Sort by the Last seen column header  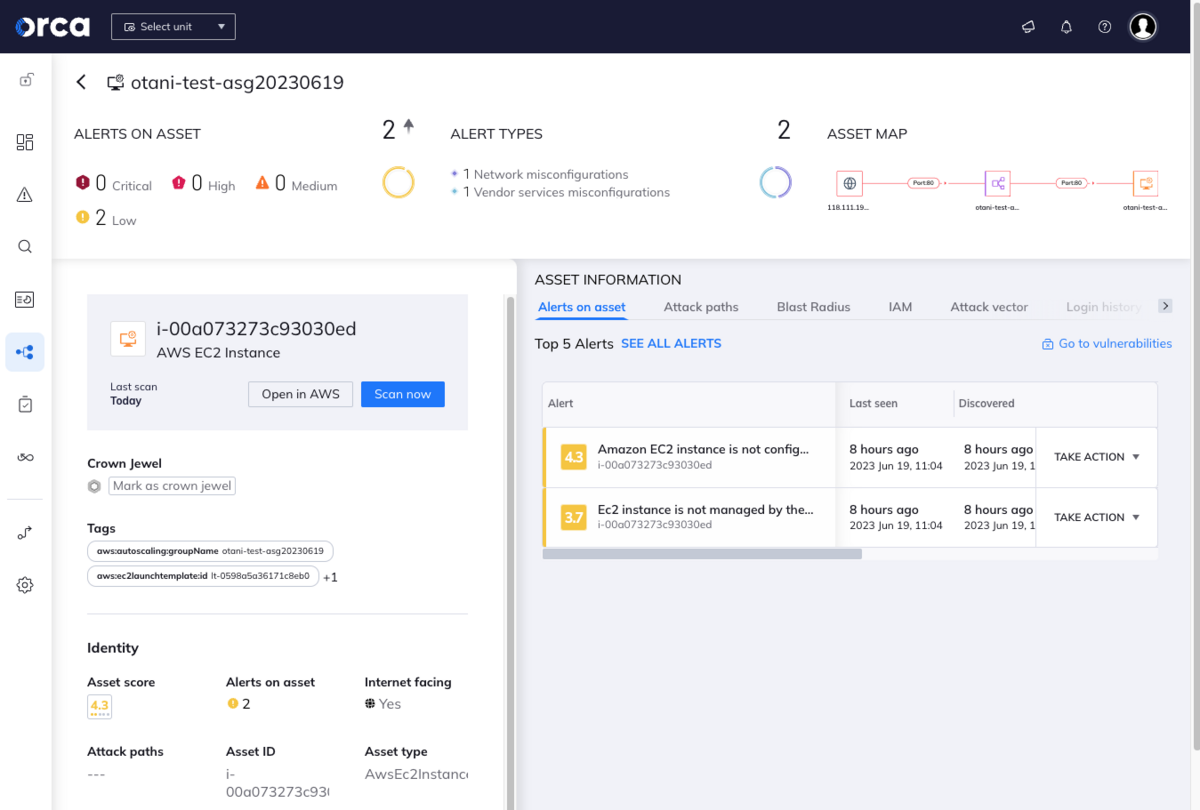point(873,403)
